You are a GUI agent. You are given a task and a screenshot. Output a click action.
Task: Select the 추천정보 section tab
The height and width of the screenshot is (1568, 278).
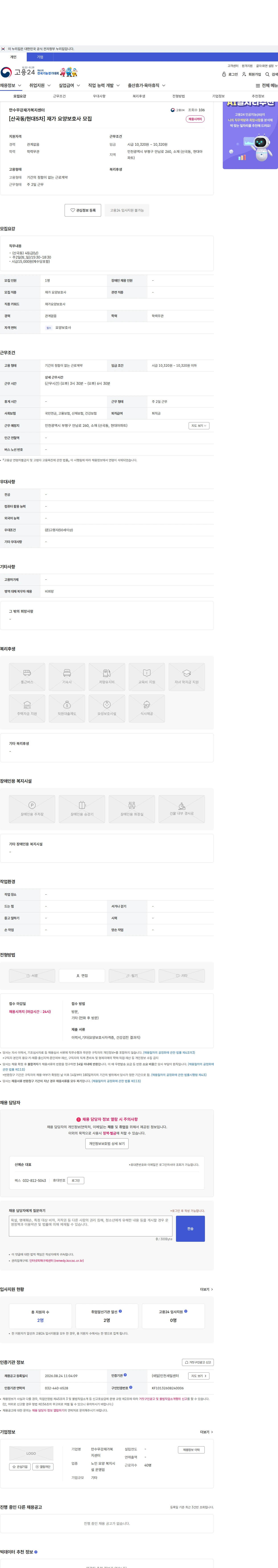258,96
